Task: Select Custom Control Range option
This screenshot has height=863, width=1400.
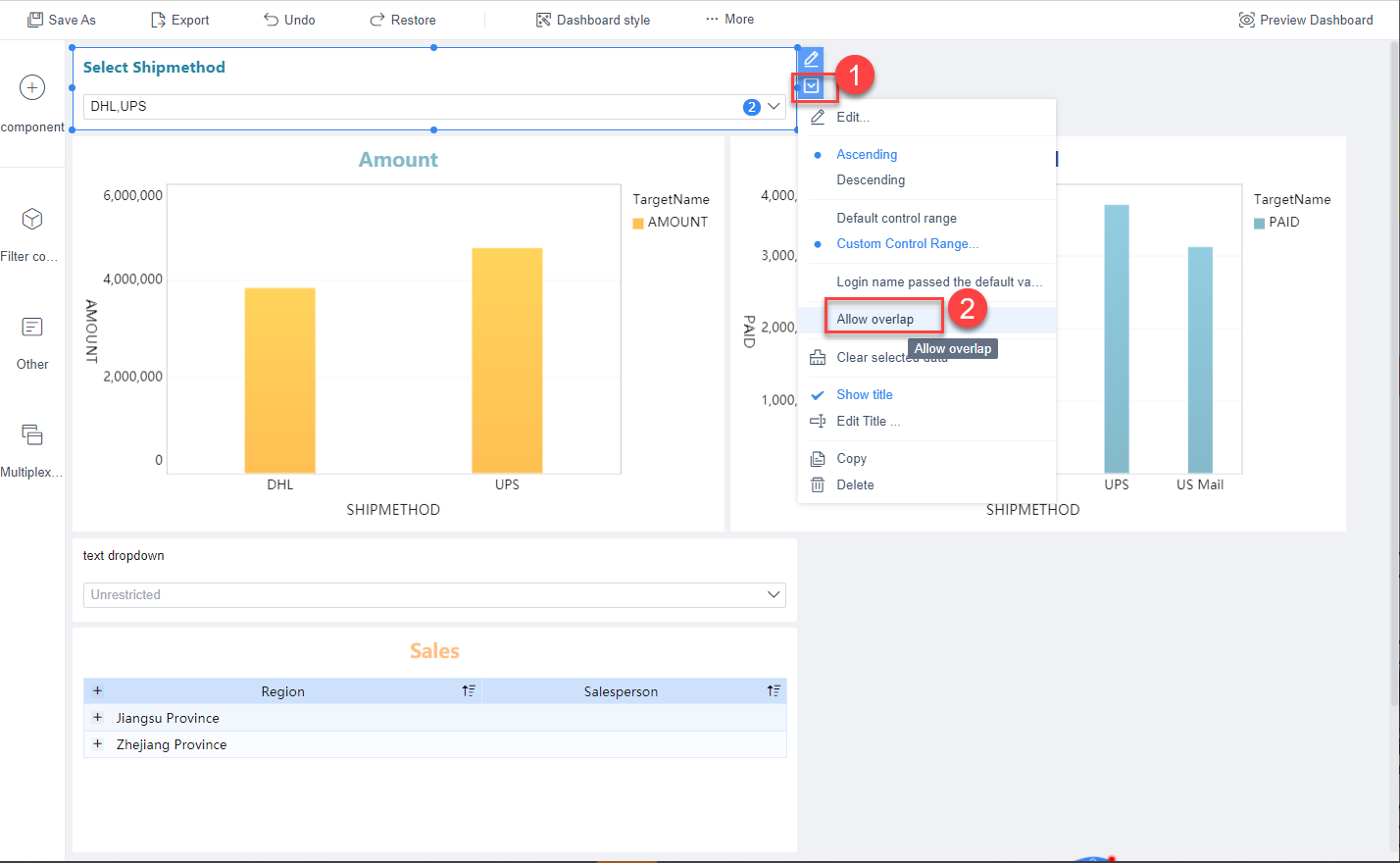Action: [x=907, y=243]
